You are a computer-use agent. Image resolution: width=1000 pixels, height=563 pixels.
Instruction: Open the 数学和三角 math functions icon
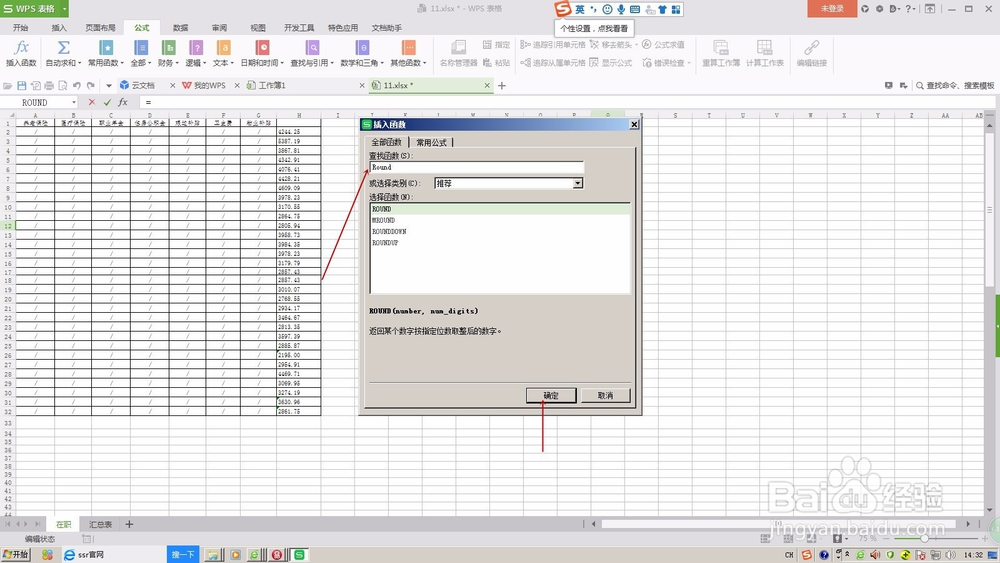click(362, 48)
